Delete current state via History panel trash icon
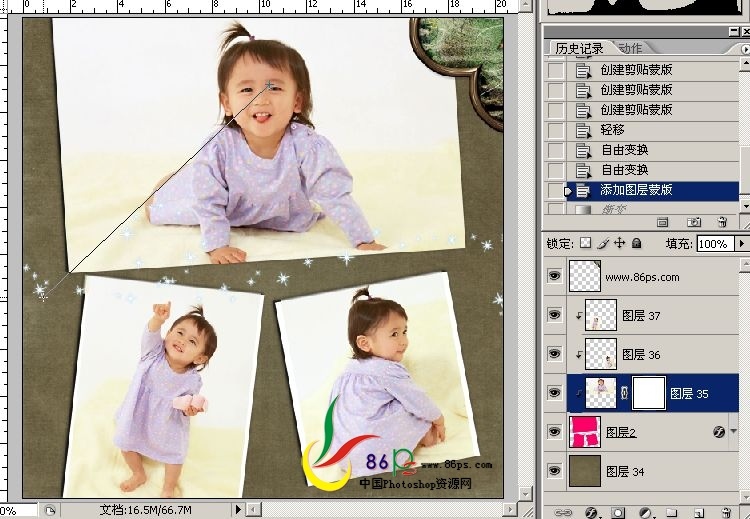This screenshot has width=750, height=519. 722,222
